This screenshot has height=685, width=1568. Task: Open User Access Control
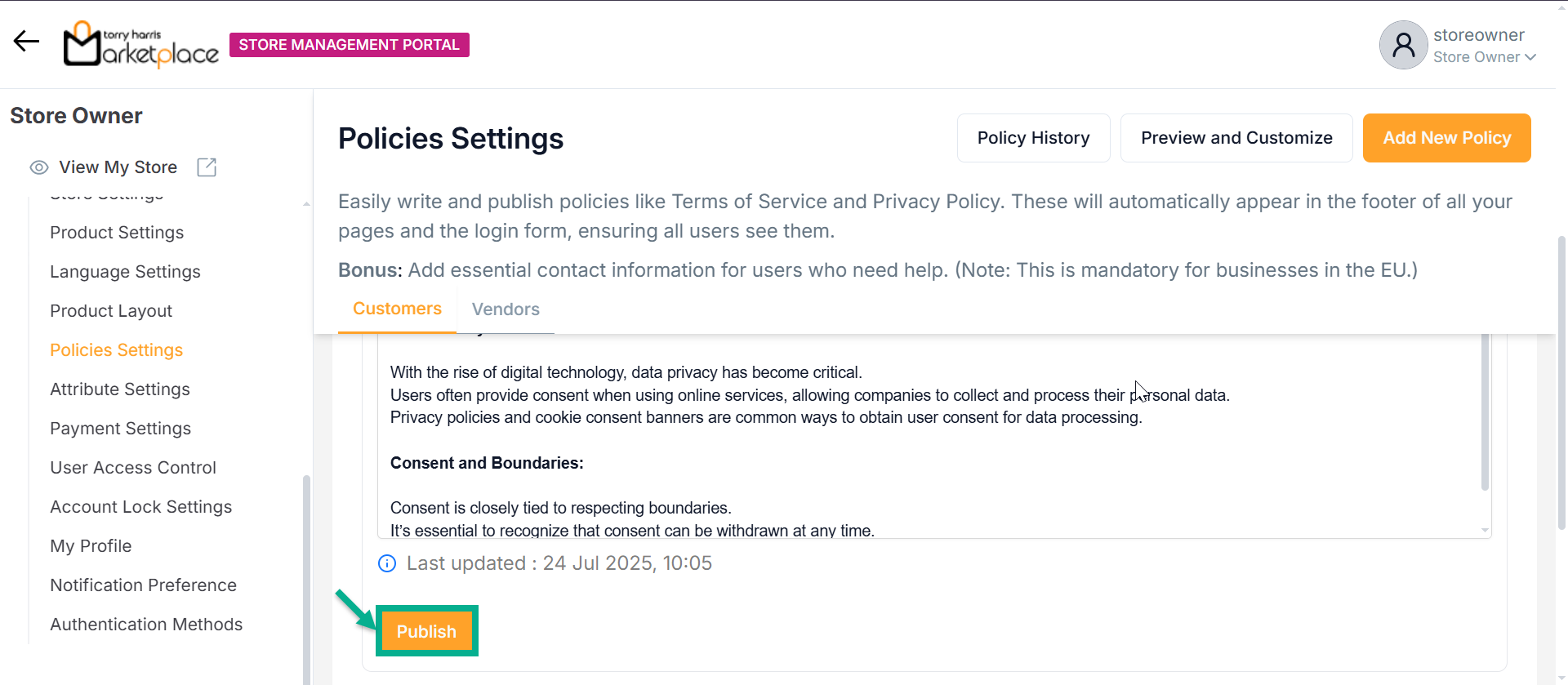pyautogui.click(x=133, y=468)
